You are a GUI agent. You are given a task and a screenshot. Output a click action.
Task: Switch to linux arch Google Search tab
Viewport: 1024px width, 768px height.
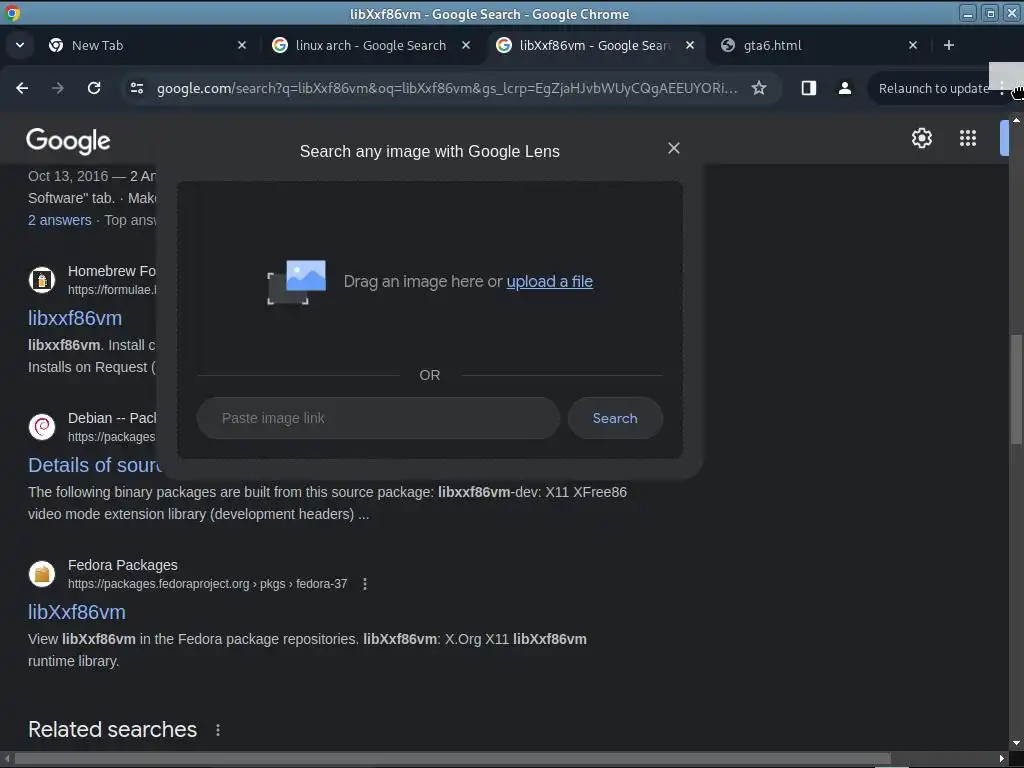pyautogui.click(x=371, y=45)
